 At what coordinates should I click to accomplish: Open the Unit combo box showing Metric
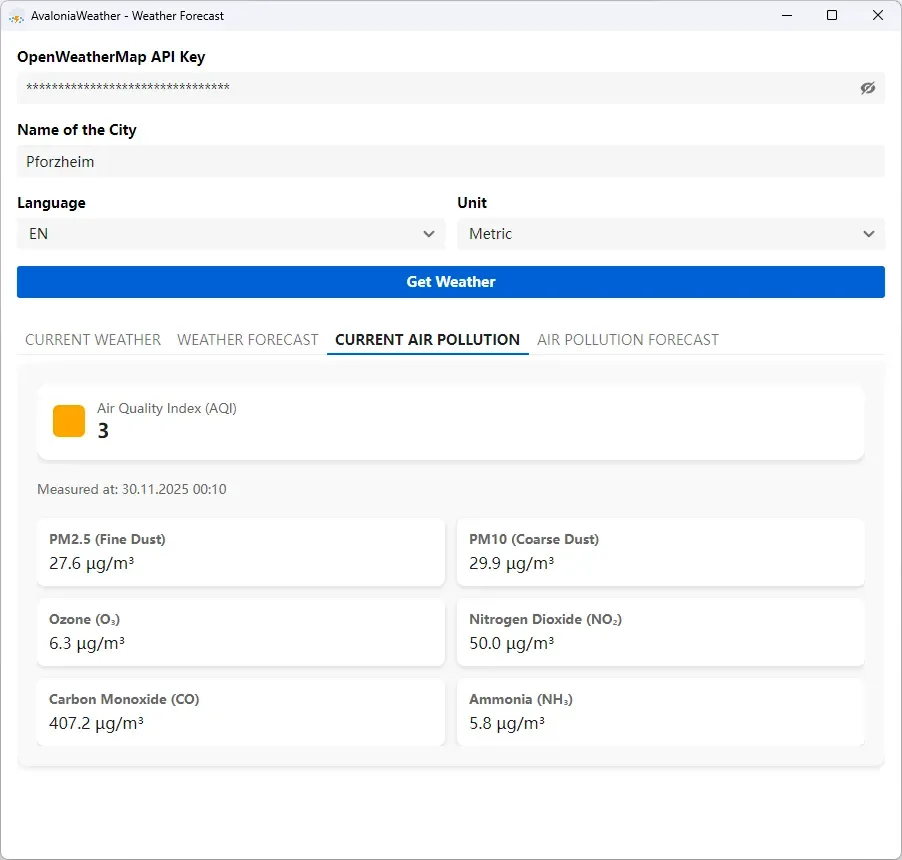point(660,234)
